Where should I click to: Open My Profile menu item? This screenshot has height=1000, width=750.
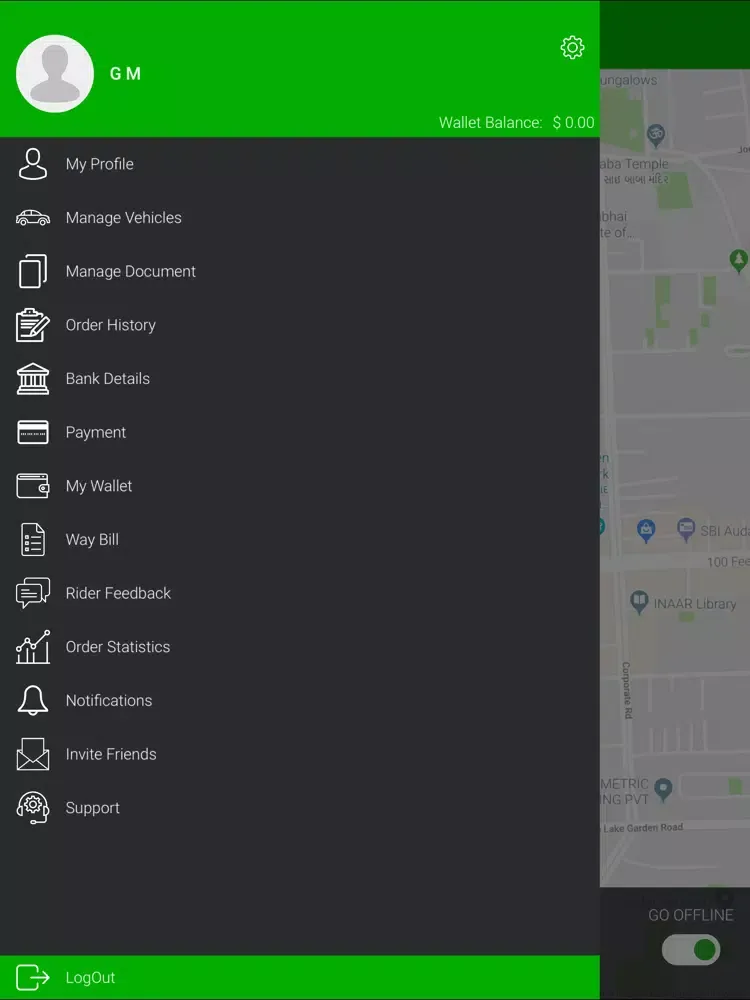coord(99,164)
